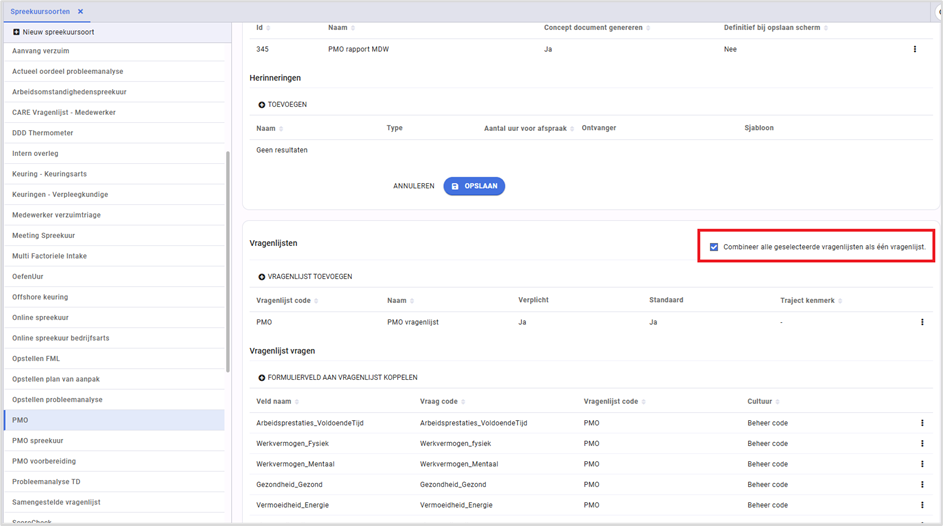Click Werkvermogen_fysiek Vraag code cell
This screenshot has height=526, width=943.
click(x=455, y=444)
